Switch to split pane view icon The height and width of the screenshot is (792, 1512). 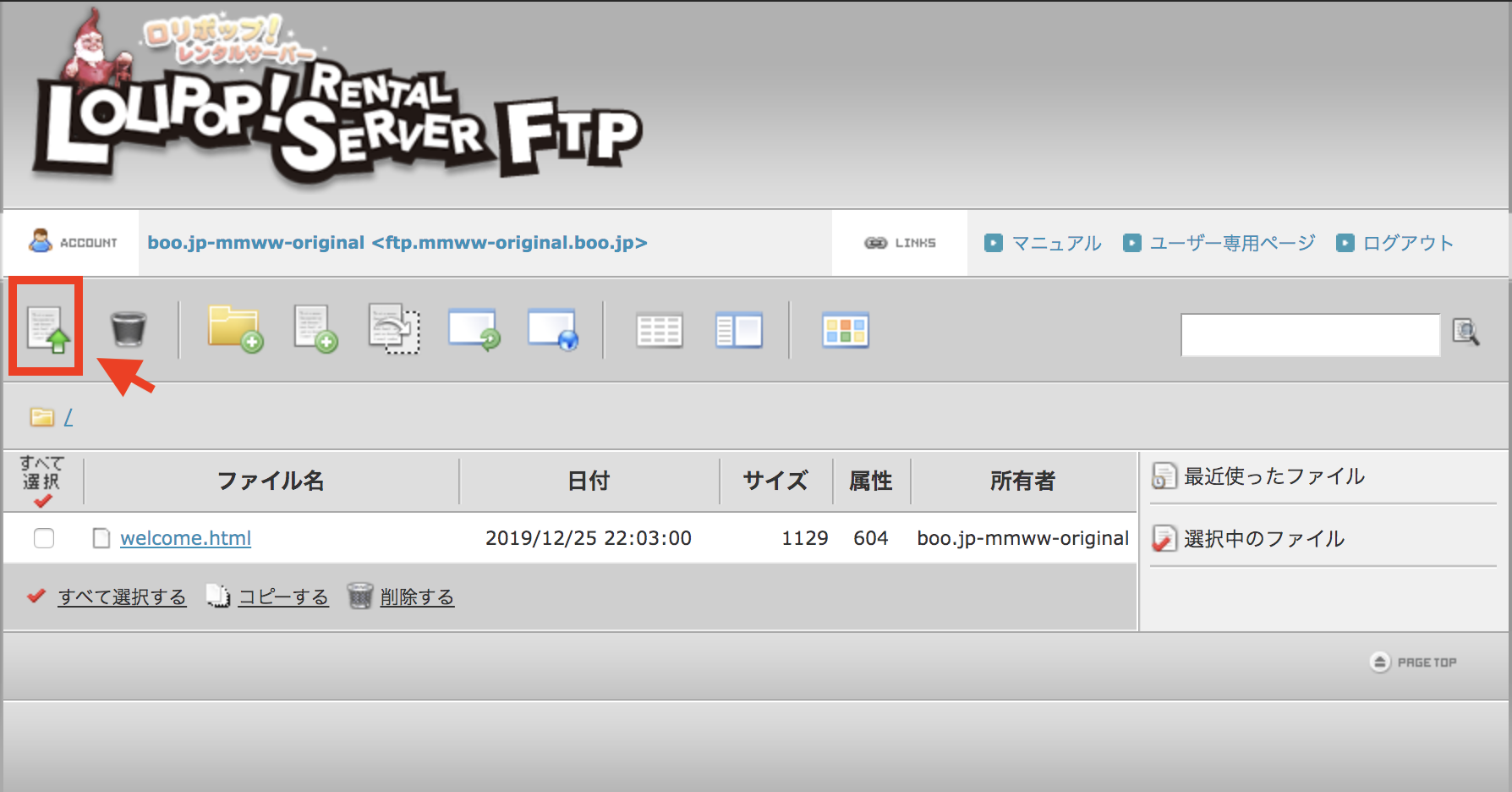tap(739, 330)
